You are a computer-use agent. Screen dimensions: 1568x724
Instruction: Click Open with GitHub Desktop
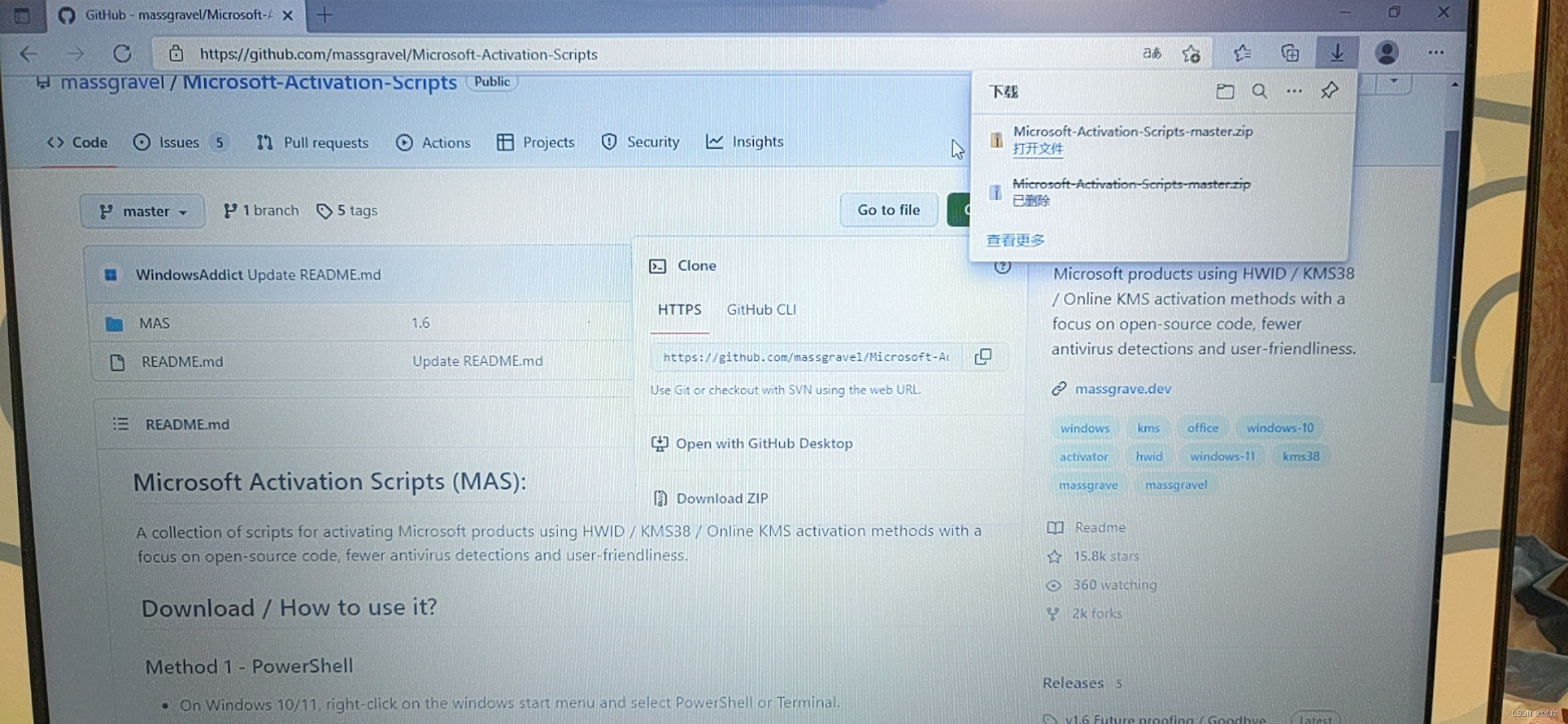(752, 443)
